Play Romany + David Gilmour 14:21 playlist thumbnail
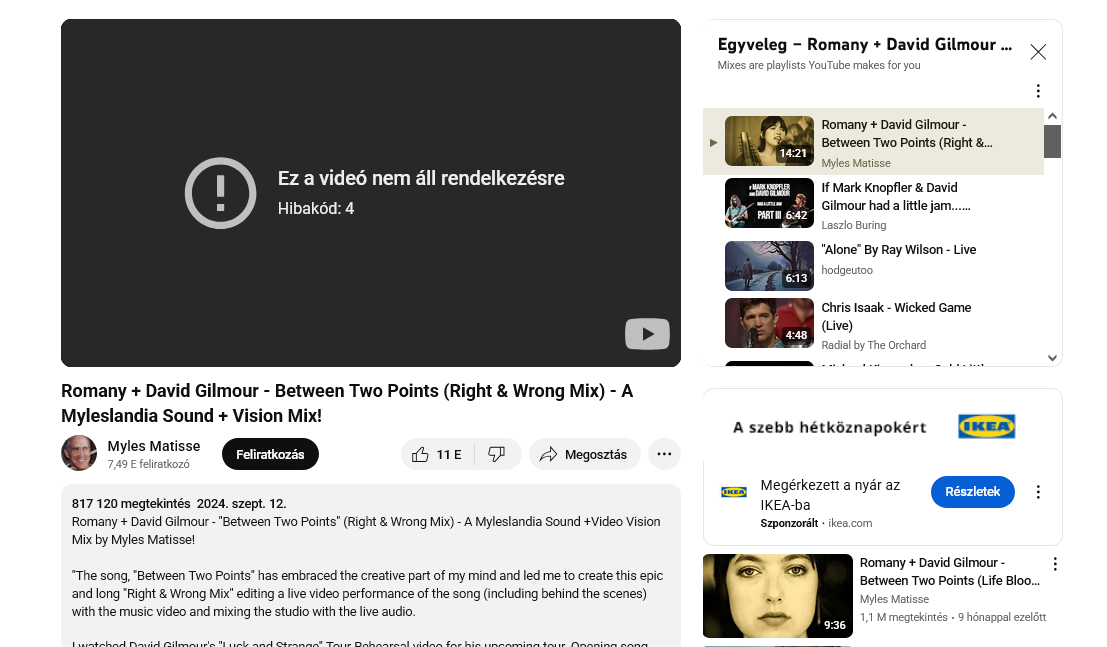The image size is (1107, 647). (769, 141)
